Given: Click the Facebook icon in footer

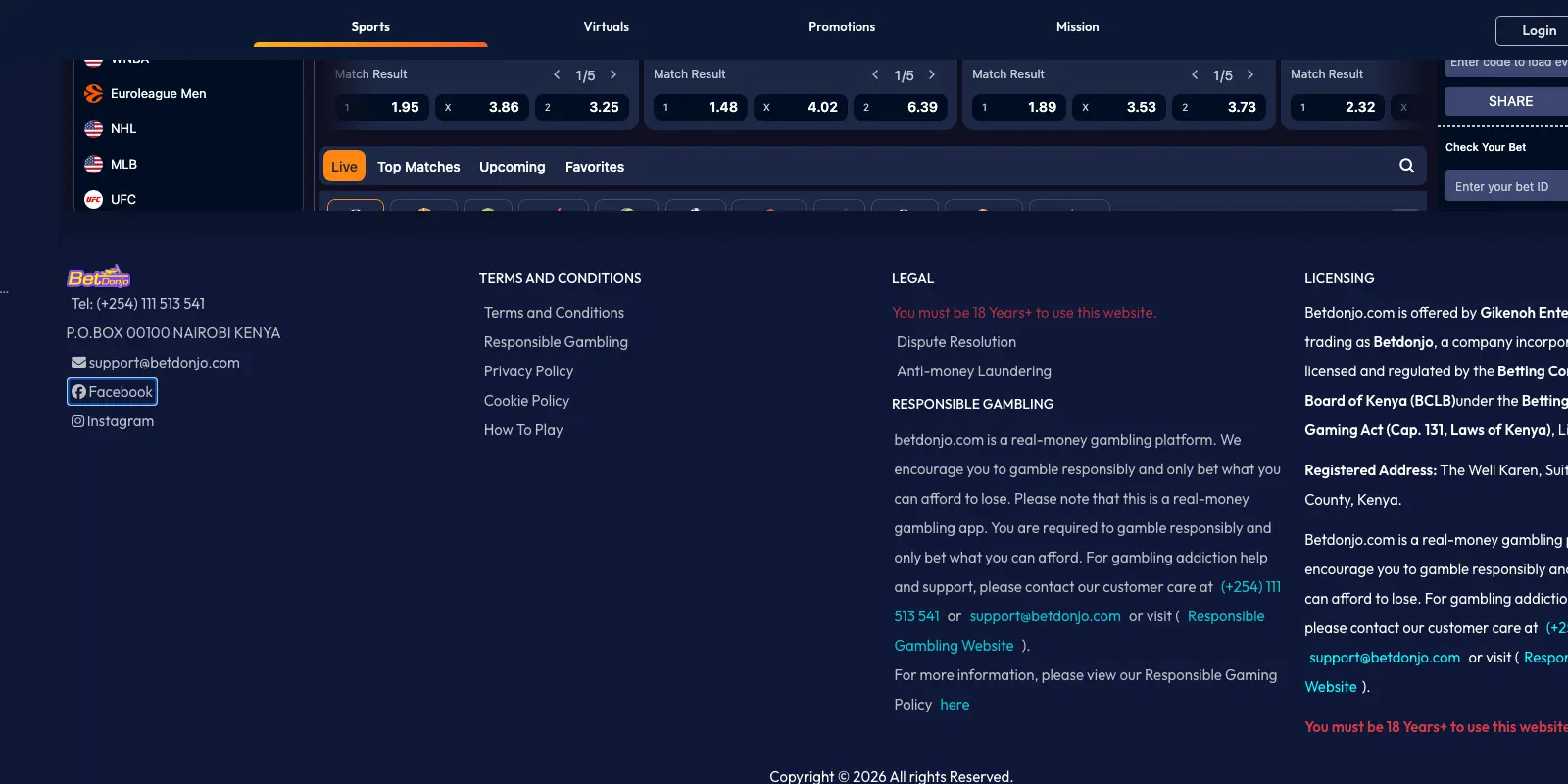Looking at the screenshot, I should 78,392.
